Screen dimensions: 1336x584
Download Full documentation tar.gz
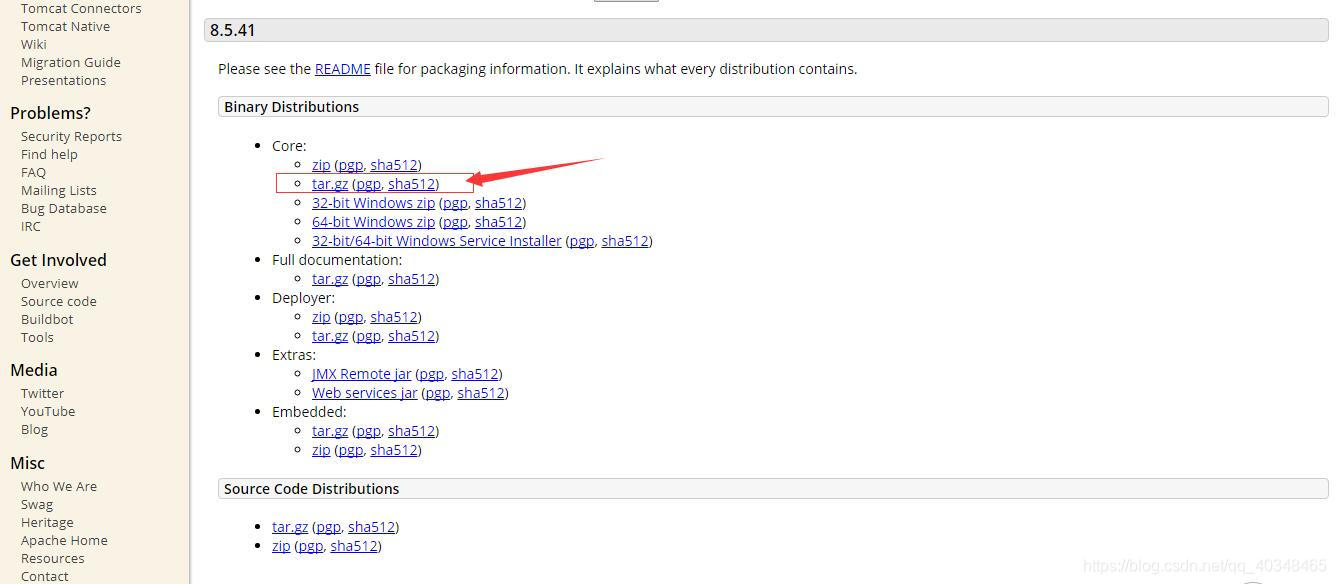330,279
